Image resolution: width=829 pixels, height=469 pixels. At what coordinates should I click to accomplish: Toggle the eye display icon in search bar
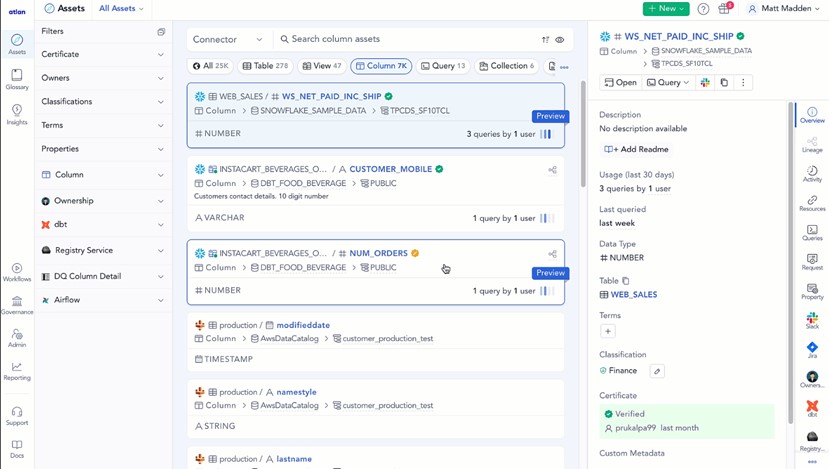point(560,40)
